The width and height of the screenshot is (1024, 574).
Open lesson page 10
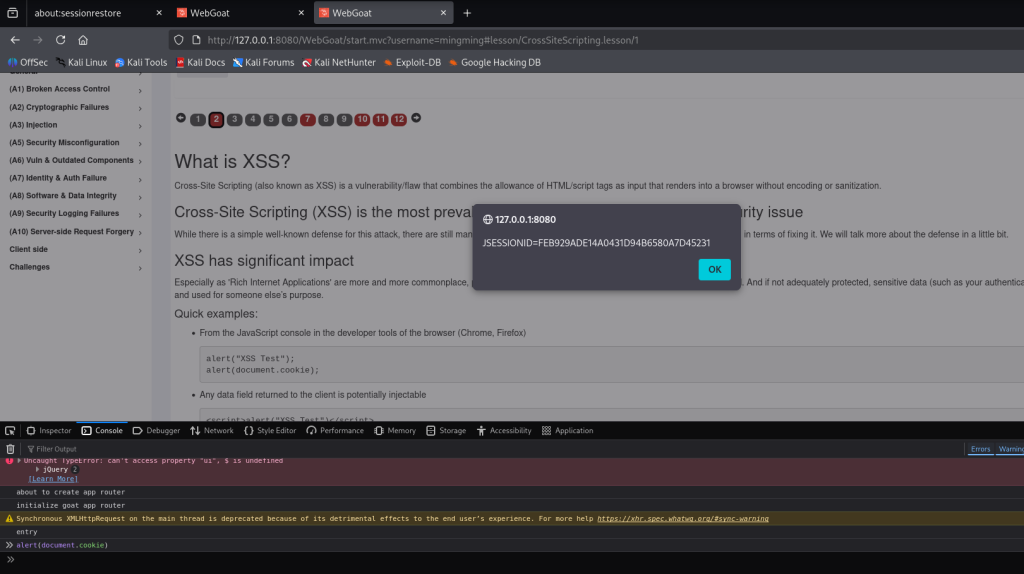[362, 120]
